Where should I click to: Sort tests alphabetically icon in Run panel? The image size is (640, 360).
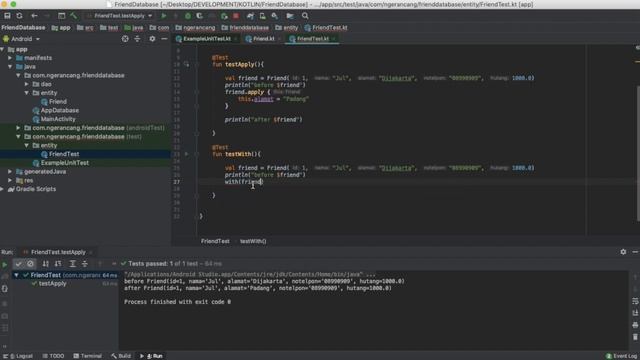pyautogui.click(x=46, y=264)
